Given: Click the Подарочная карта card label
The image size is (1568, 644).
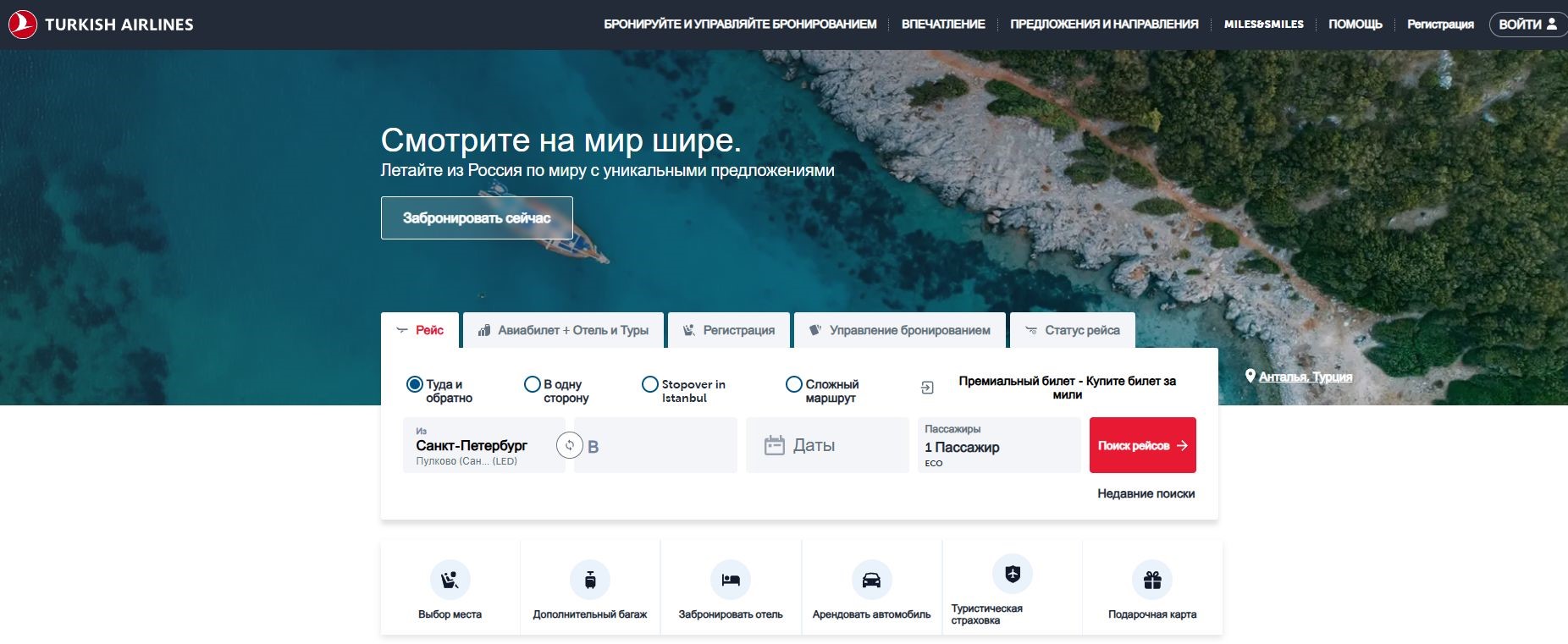Looking at the screenshot, I should coord(1152,614).
